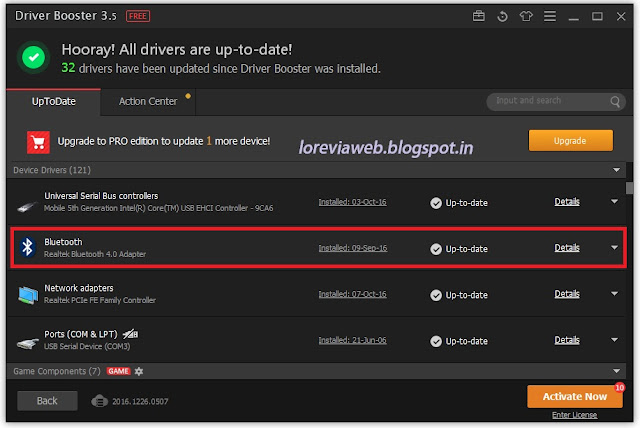Open the Enter License link
The image size is (640, 428).
[574, 415]
